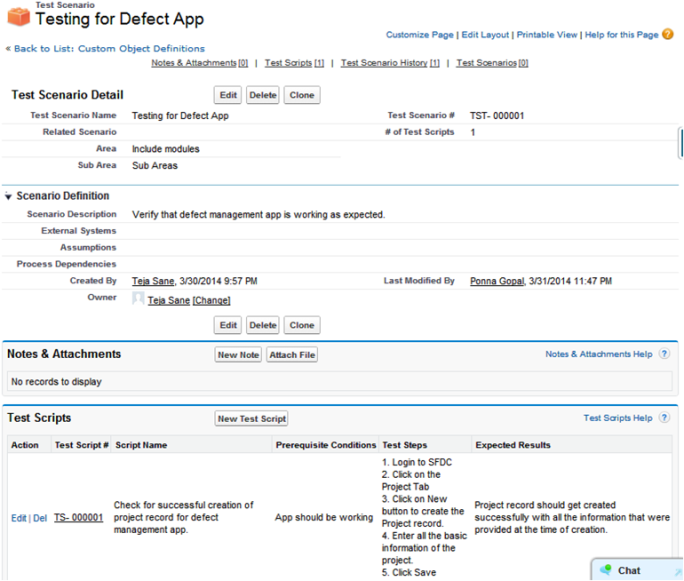The width and height of the screenshot is (684, 581).
Task: Open the Chat bubble icon
Action: [606, 569]
